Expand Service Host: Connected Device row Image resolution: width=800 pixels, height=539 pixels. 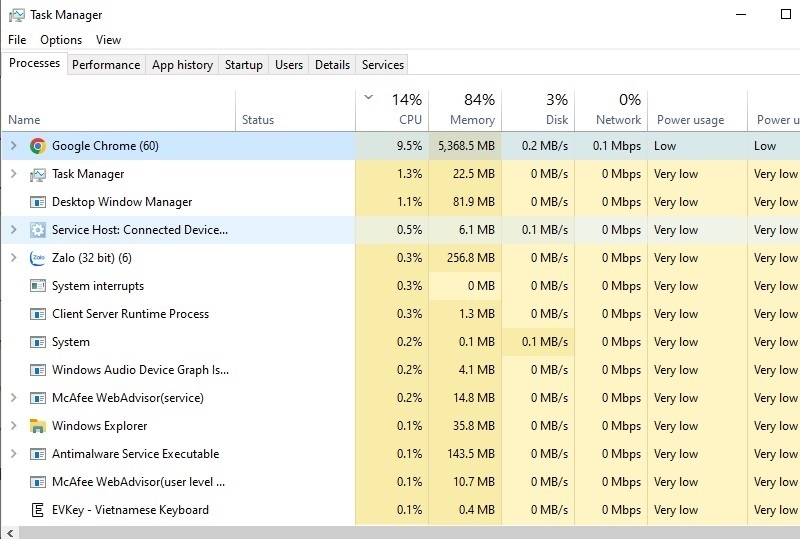[14, 230]
